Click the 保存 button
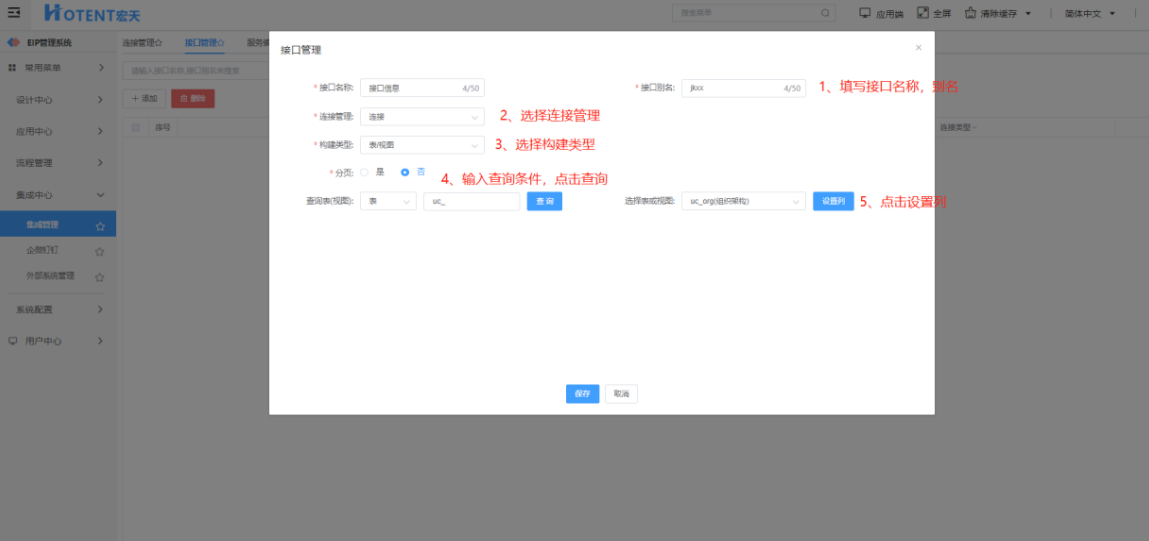The image size is (1149, 541). tap(583, 394)
